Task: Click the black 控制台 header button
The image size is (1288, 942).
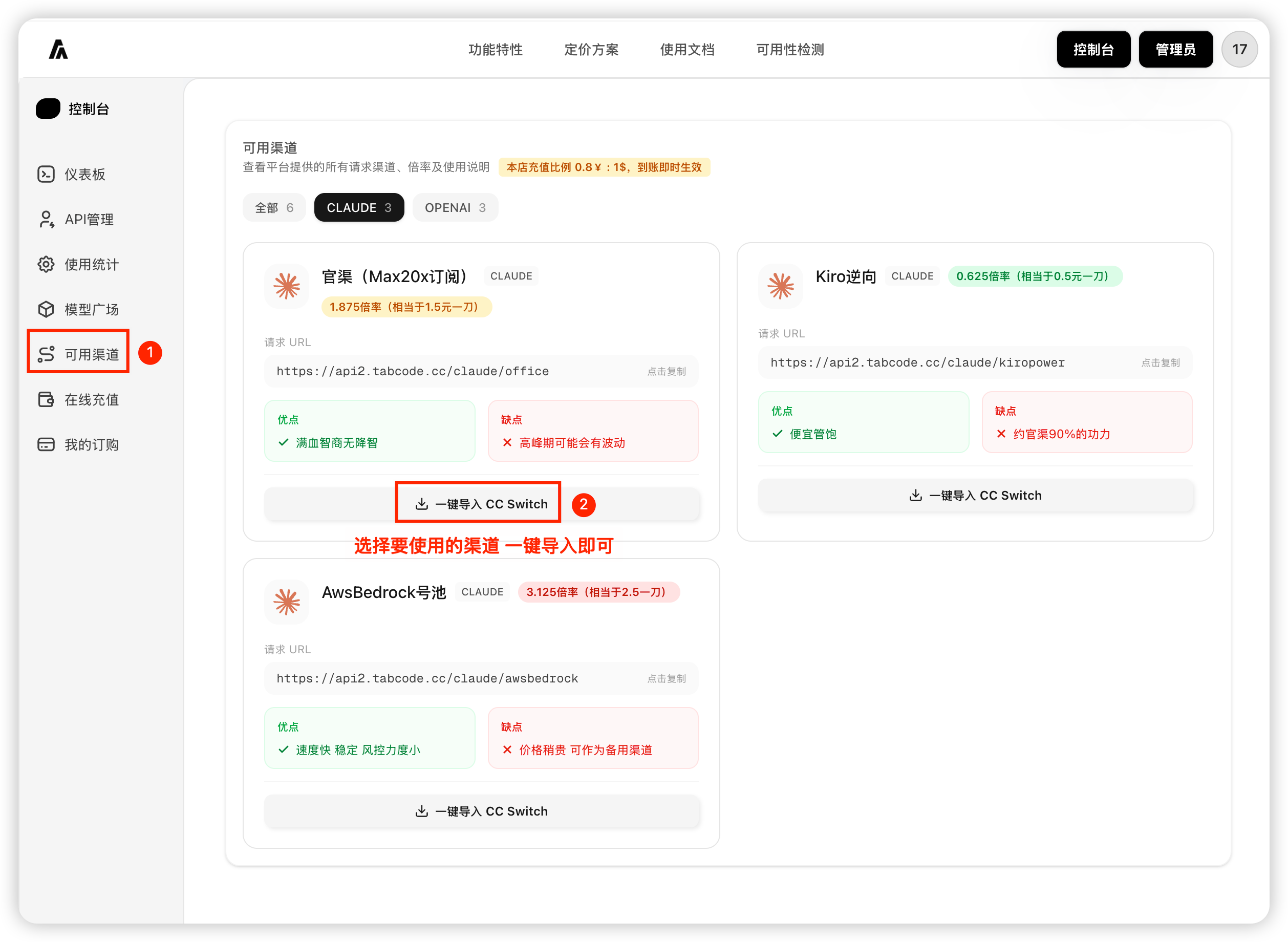Action: 1093,50
